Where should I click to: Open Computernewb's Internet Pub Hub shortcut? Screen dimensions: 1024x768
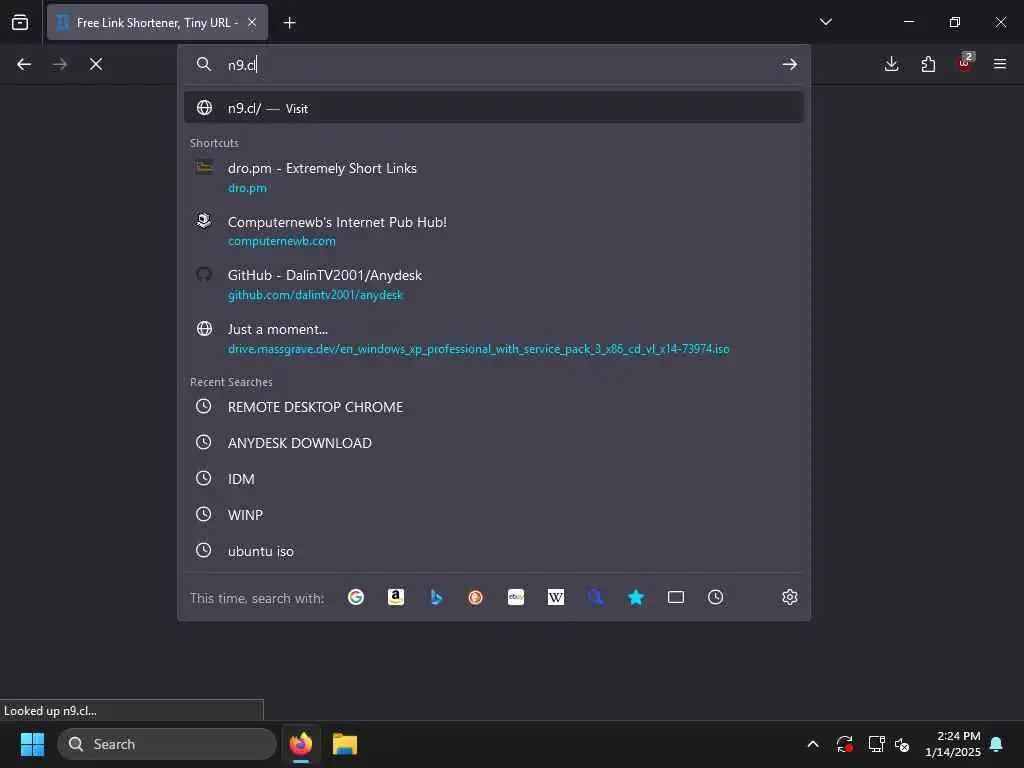pyautogui.click(x=494, y=231)
